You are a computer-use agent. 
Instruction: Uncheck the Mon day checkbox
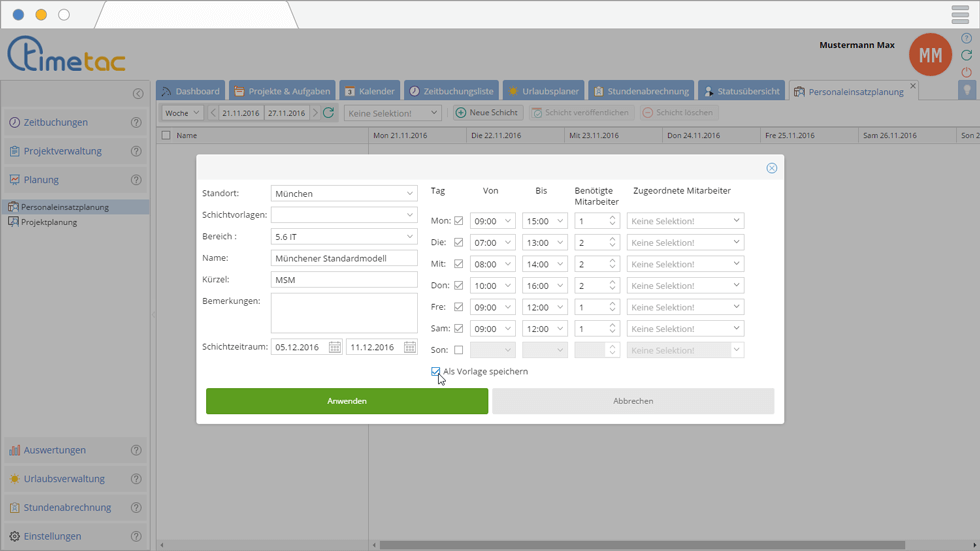click(459, 221)
